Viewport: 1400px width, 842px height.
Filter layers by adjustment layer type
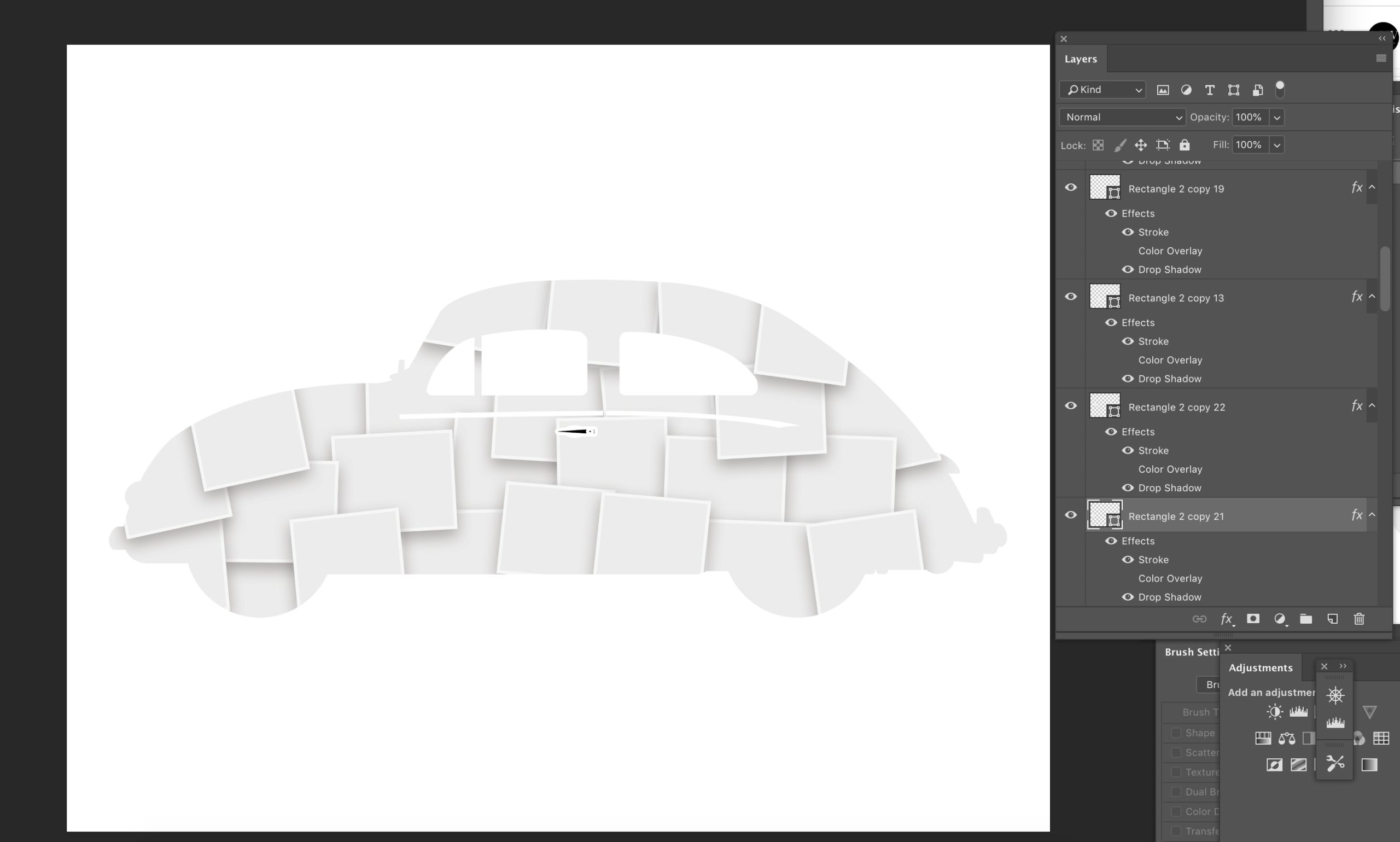[1186, 90]
